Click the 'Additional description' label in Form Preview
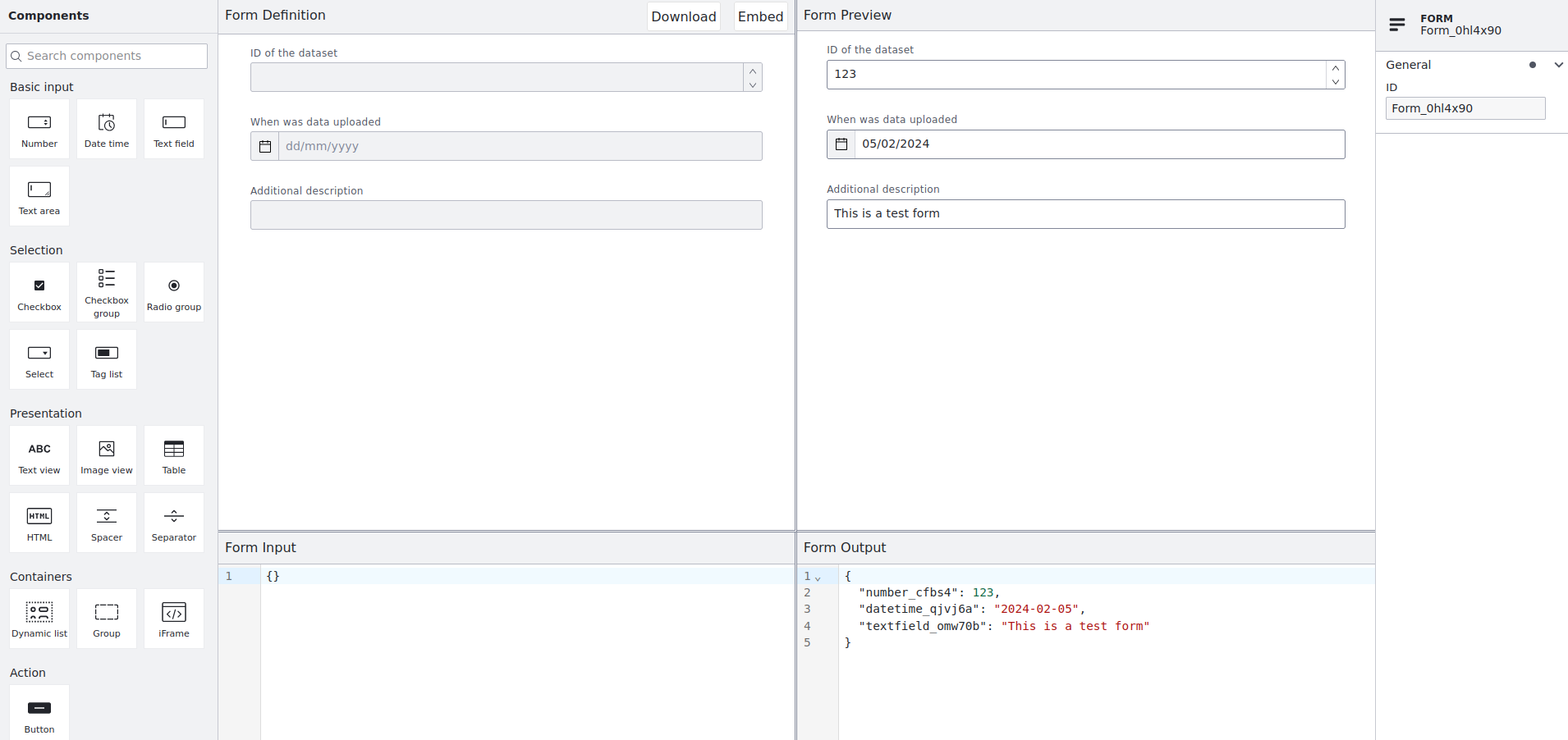1568x740 pixels. click(x=883, y=190)
